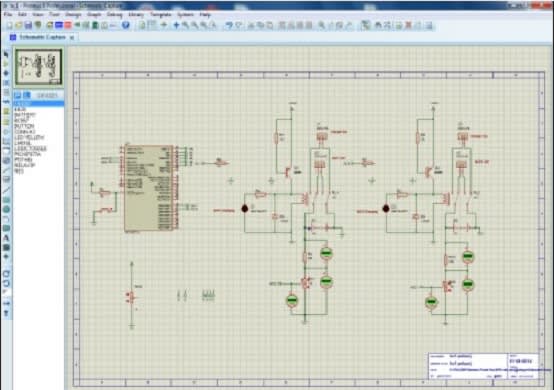Select LOGICTOGGLE in the devices list
Screen dimensions: 554x390
point(30,149)
